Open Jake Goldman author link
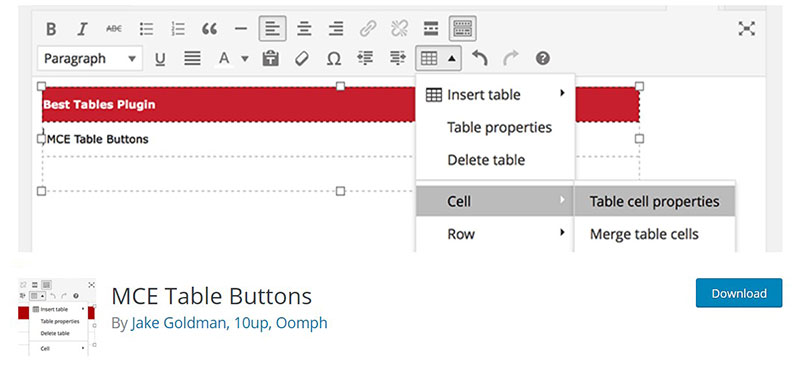Viewport: 800px width, 377px height. tap(178, 323)
